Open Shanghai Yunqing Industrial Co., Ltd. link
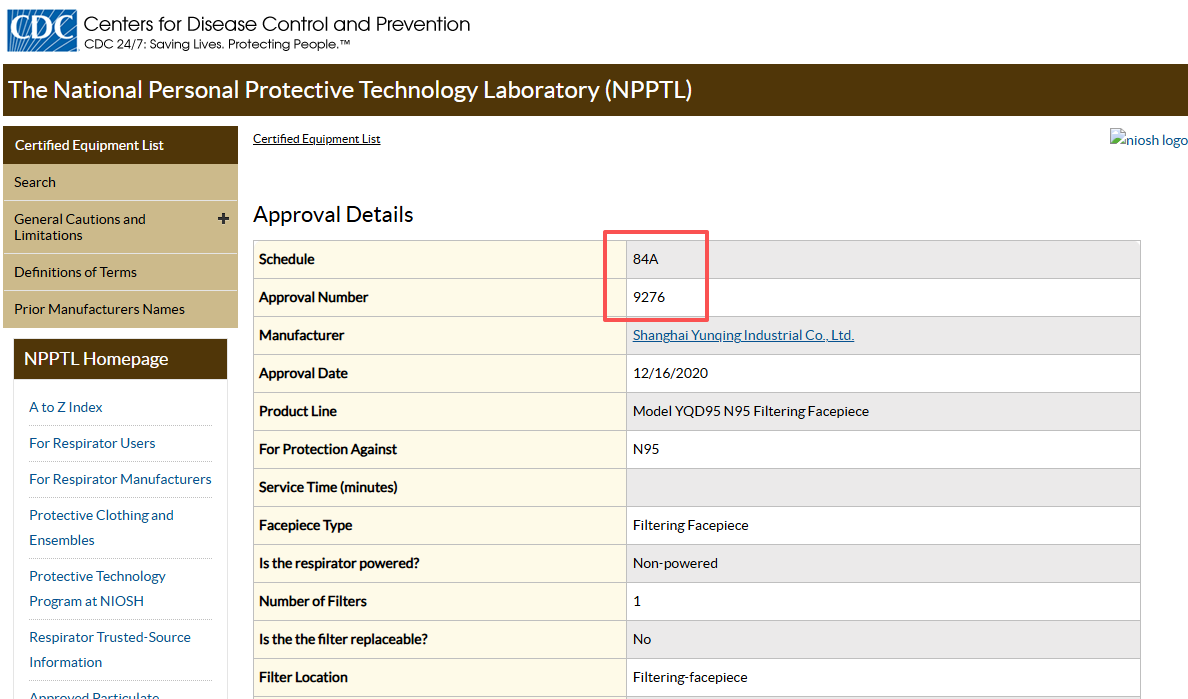The height and width of the screenshot is (699, 1188). (743, 335)
